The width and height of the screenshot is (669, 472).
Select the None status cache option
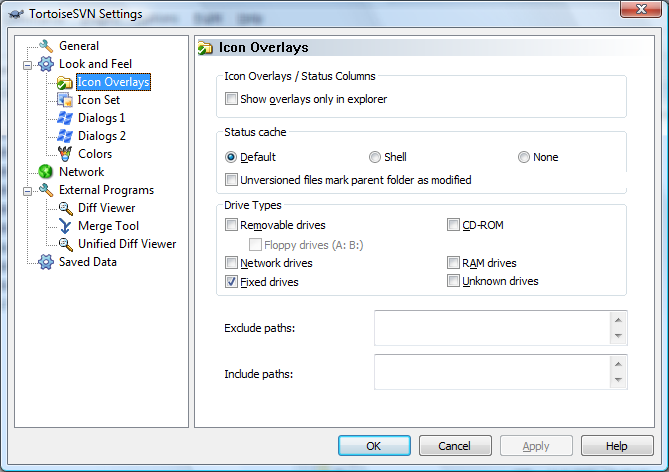pyautogui.click(x=524, y=157)
